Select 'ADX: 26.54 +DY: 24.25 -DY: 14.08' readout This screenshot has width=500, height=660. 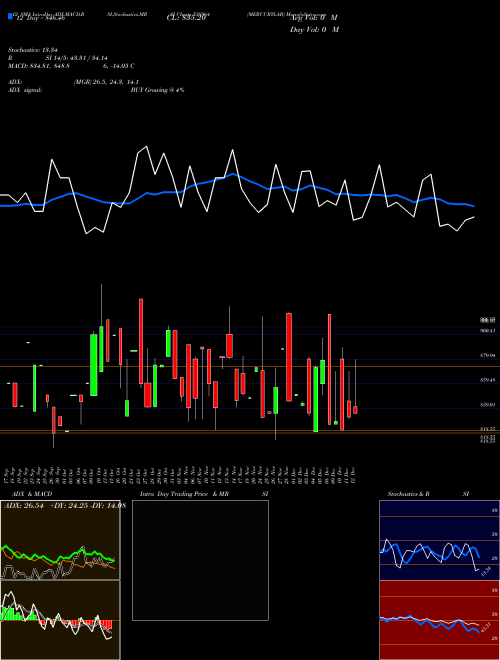click(64, 506)
